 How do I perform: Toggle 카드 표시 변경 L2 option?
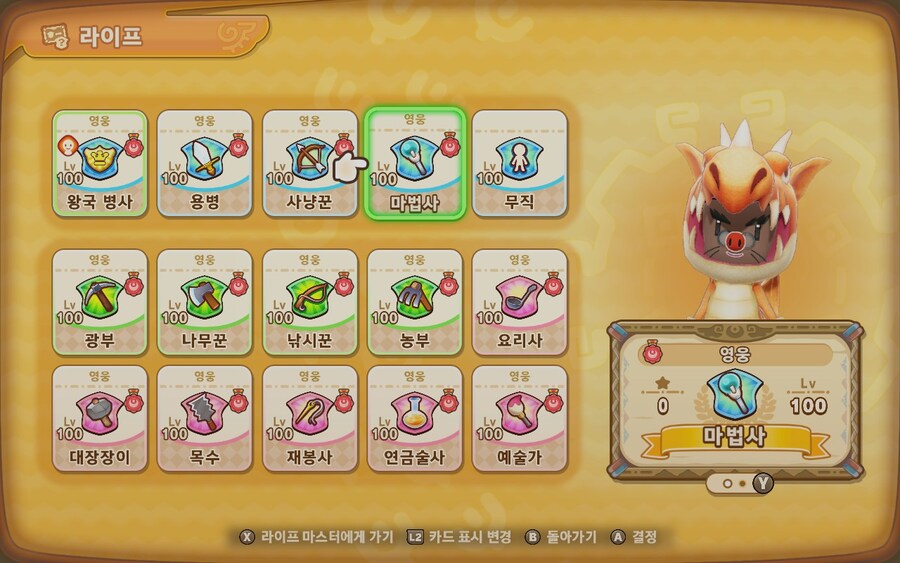459,537
